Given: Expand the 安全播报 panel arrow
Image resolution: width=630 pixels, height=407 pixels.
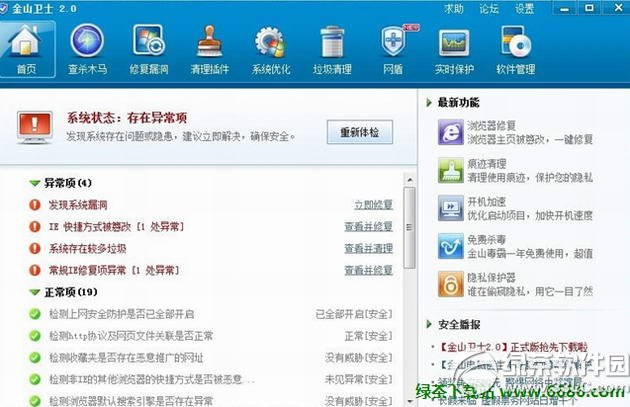Looking at the screenshot, I should (429, 324).
